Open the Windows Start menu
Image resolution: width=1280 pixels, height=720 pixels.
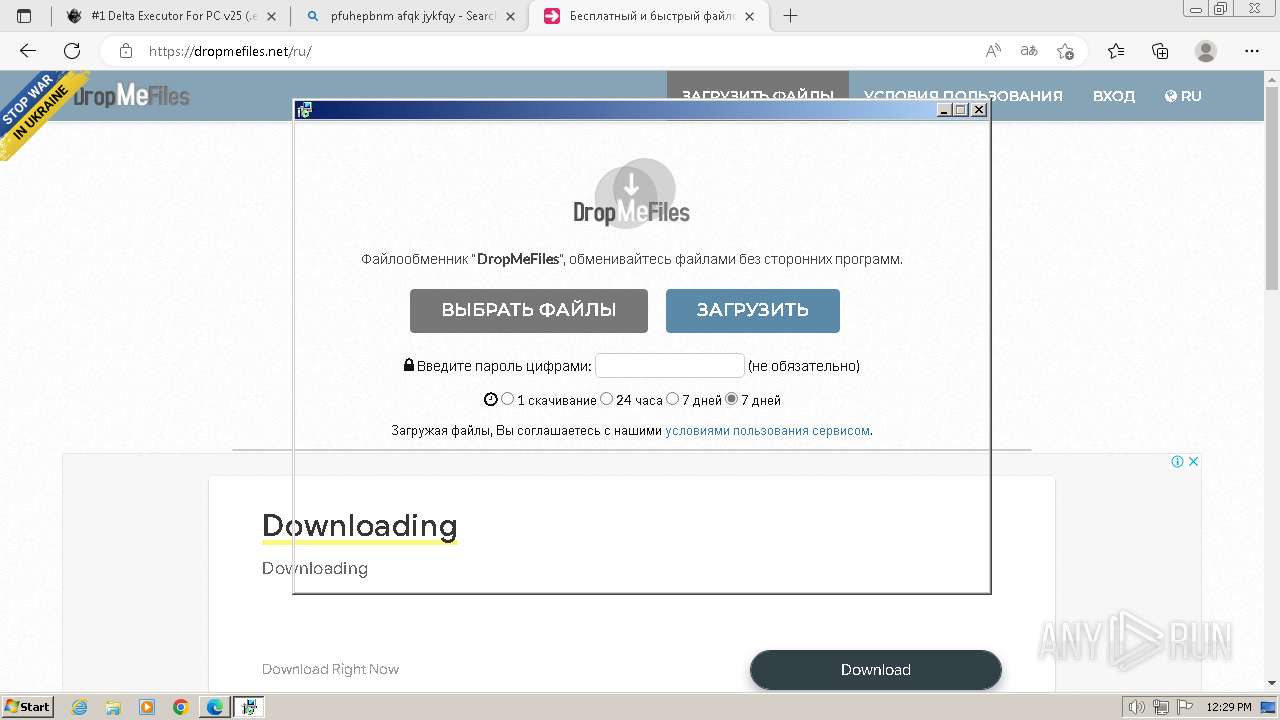point(28,707)
